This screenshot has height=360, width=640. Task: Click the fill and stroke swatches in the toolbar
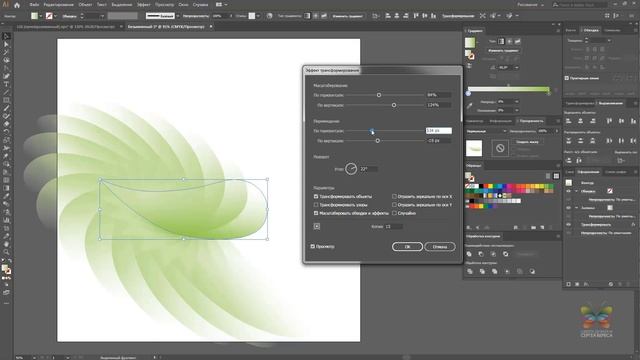point(6,269)
